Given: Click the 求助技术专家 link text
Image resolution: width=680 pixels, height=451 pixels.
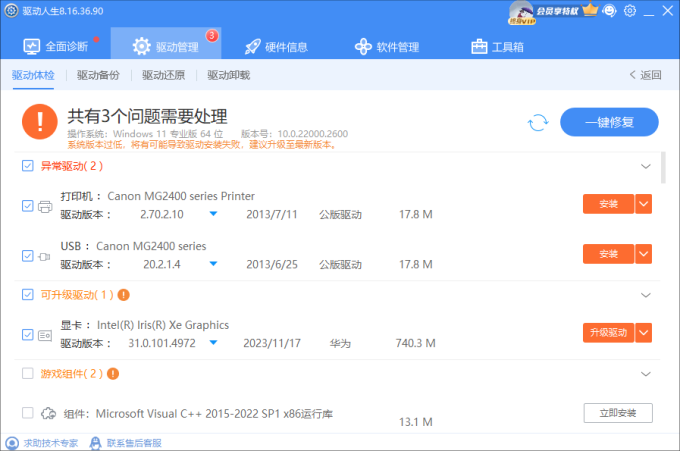Looking at the screenshot, I should 51,443.
